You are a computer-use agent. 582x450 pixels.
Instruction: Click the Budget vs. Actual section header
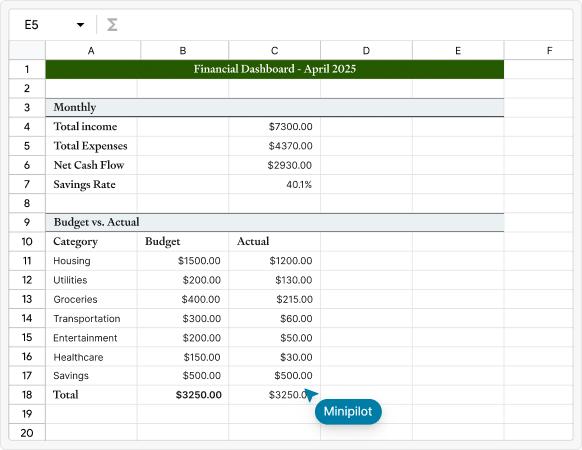[275, 222]
